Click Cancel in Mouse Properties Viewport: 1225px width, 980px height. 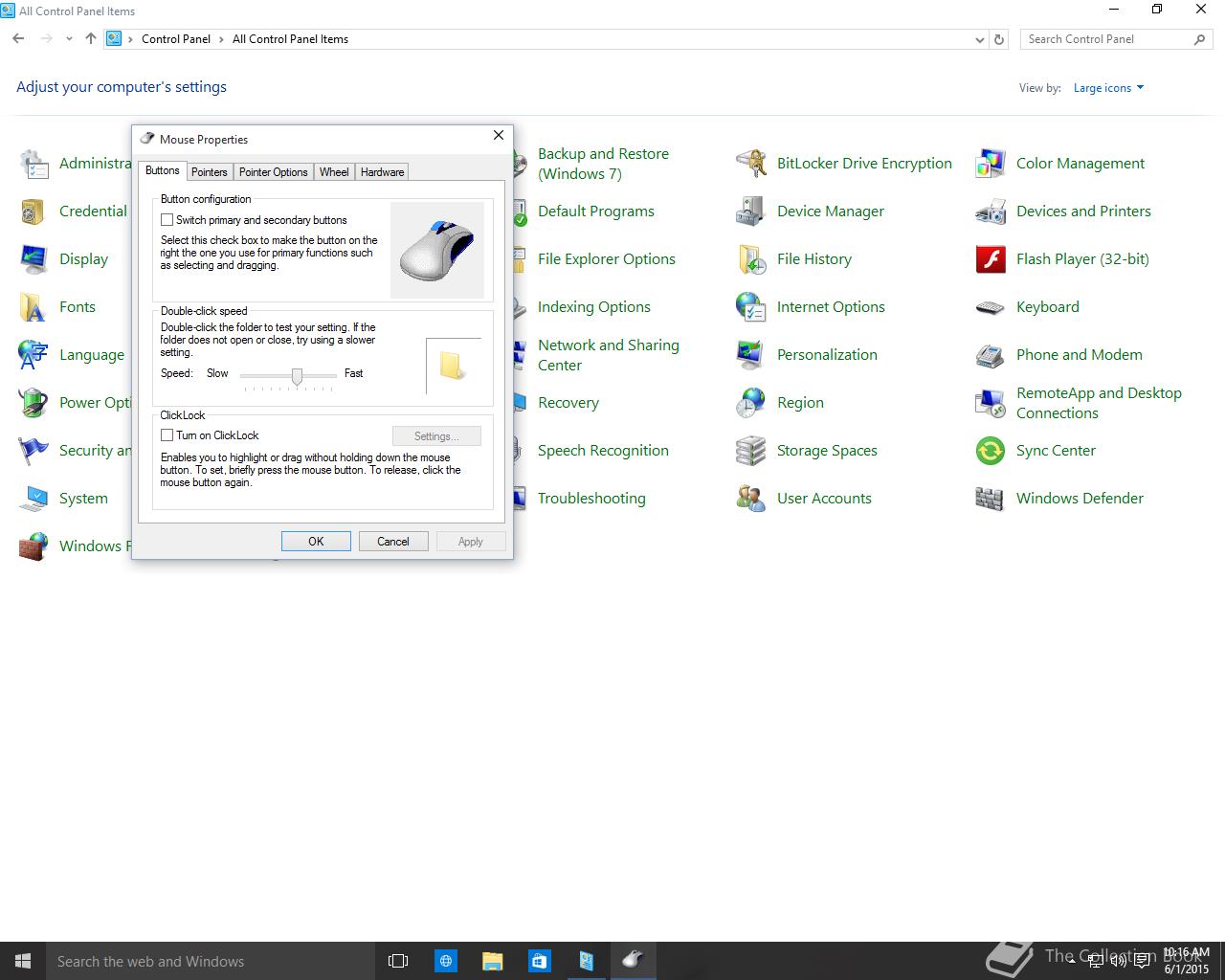point(392,542)
